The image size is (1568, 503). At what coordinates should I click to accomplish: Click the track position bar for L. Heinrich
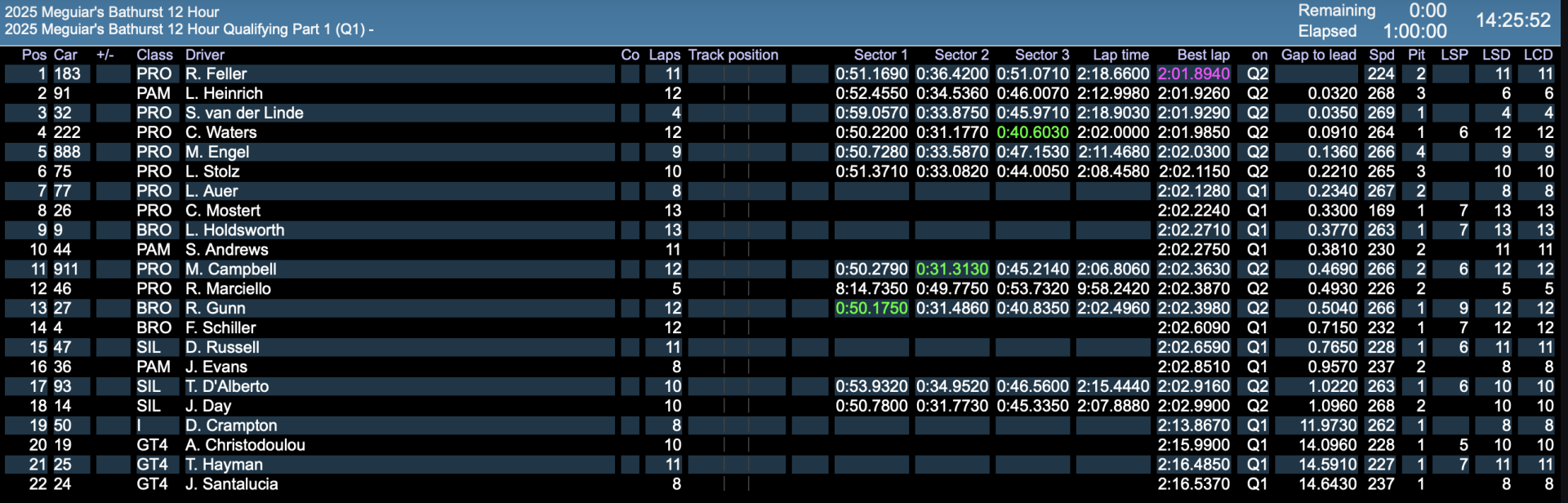tap(737, 94)
